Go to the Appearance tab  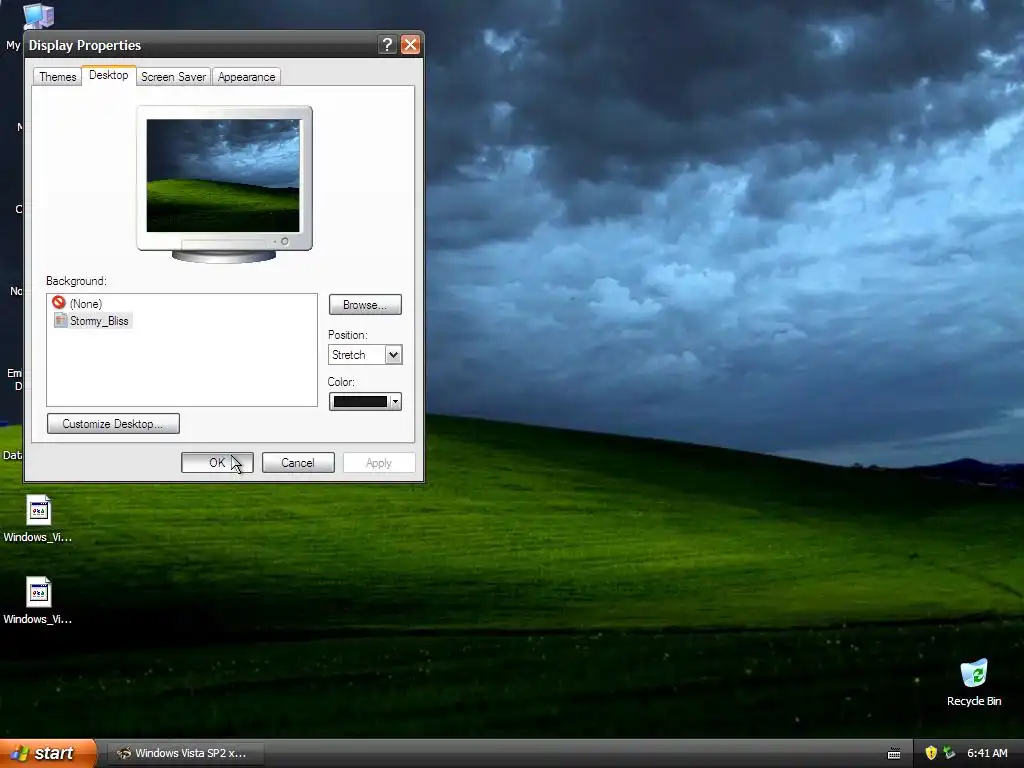[246, 76]
